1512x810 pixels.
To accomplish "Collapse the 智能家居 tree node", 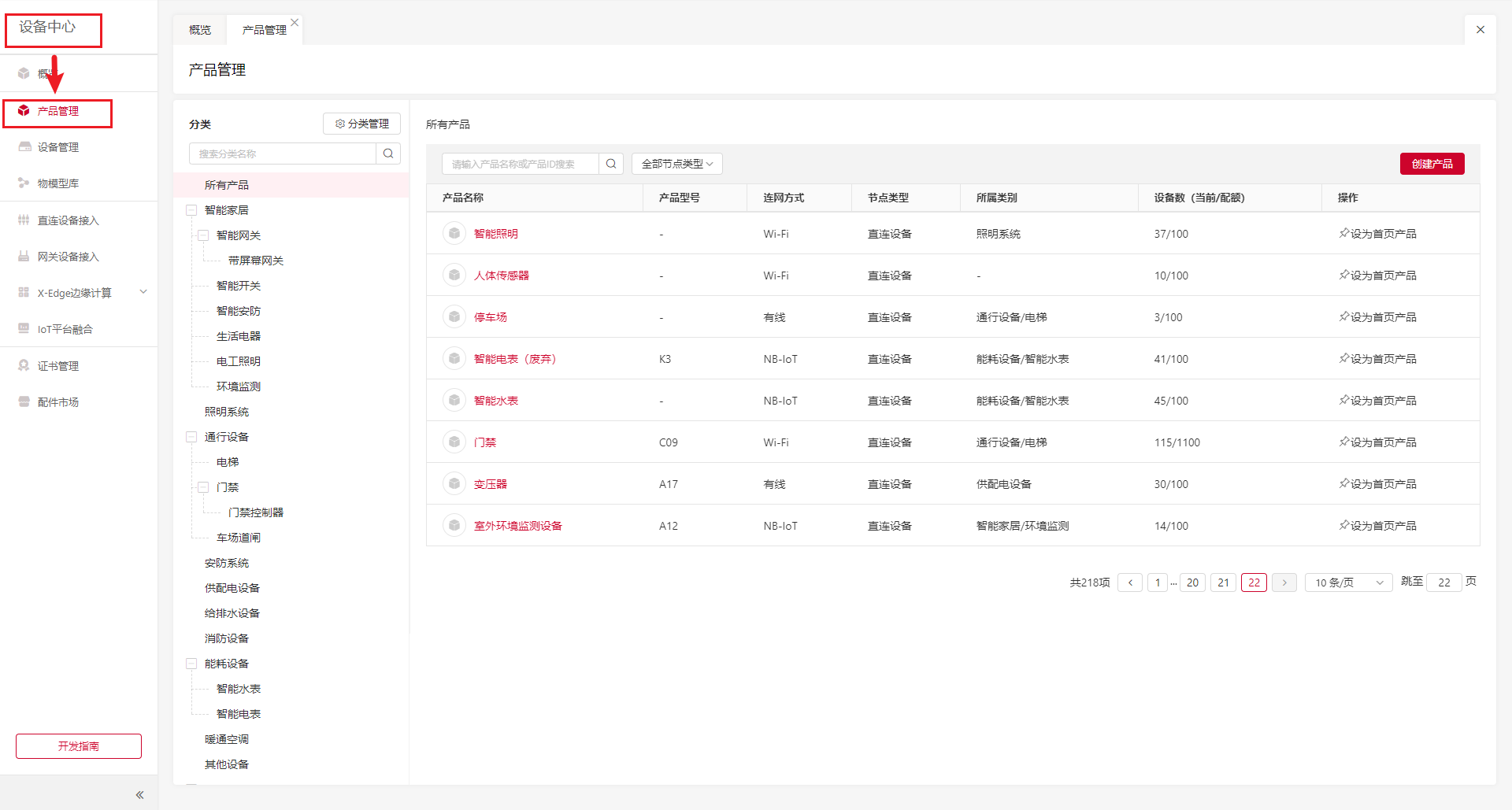I will click(x=191, y=210).
